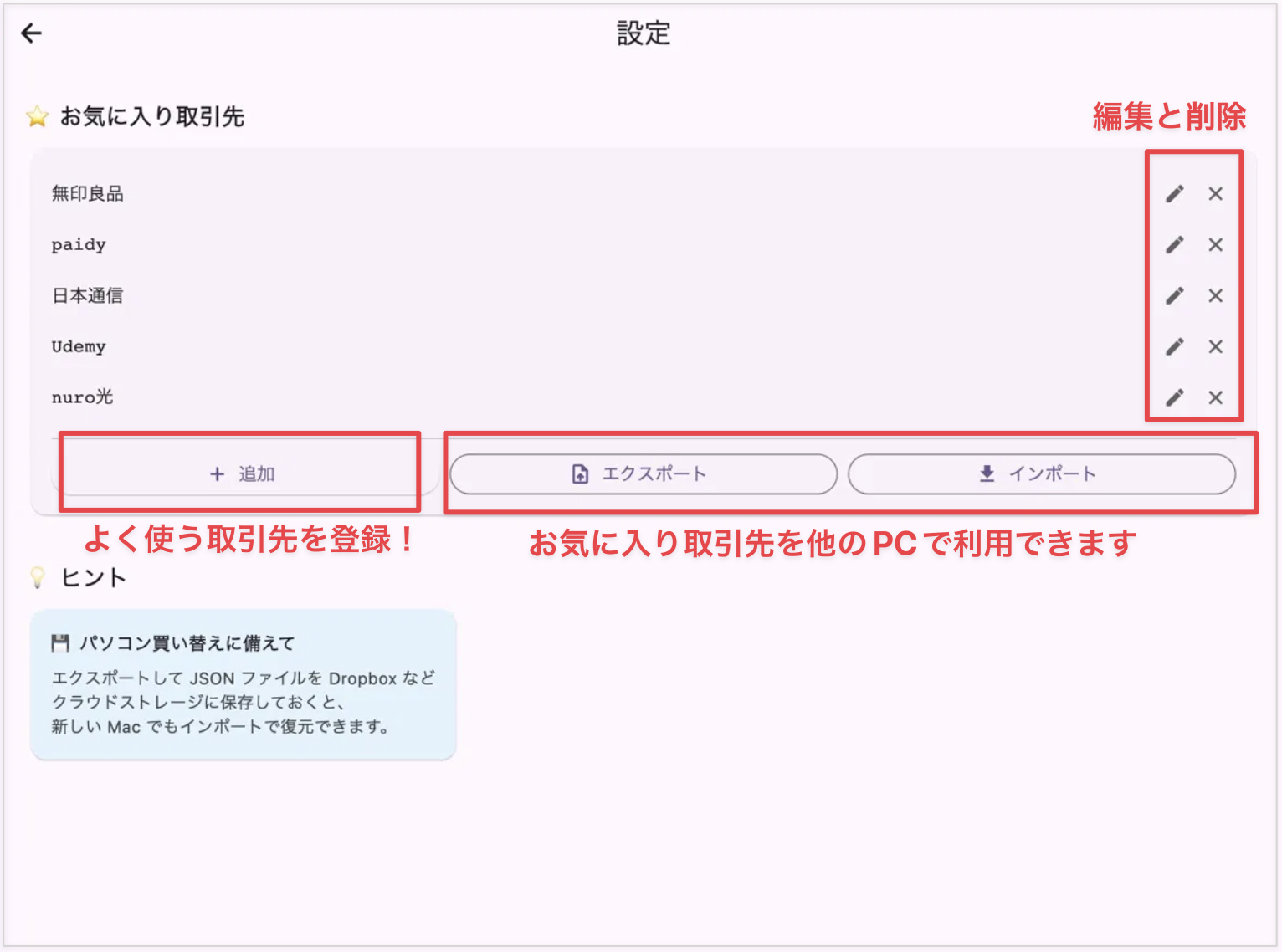This screenshot has height=952, width=1282.
Task: Click the star icon beside お気に入り取引先
Action: pyautogui.click(x=37, y=117)
